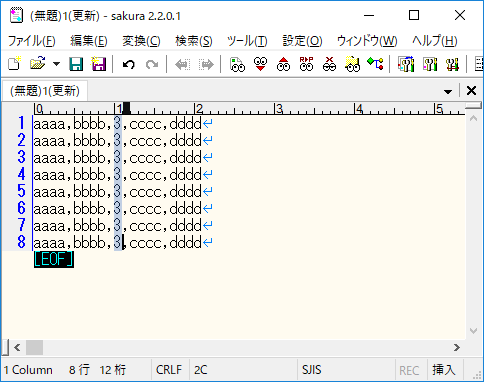The height and width of the screenshot is (382, 484).
Task: Launch the Grep search icon
Action: pos(352,64)
